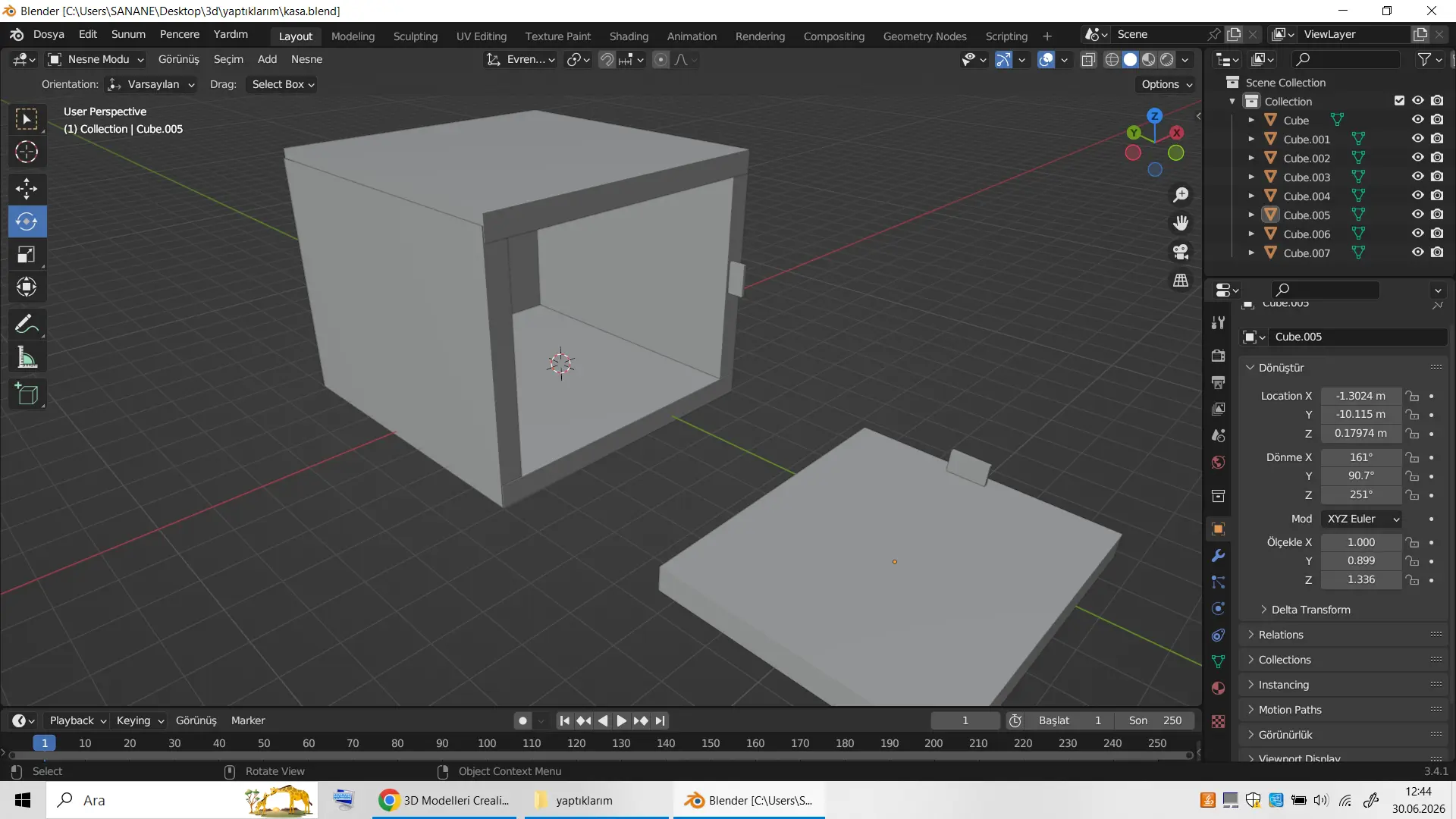Open the Pencere menu

point(180,35)
